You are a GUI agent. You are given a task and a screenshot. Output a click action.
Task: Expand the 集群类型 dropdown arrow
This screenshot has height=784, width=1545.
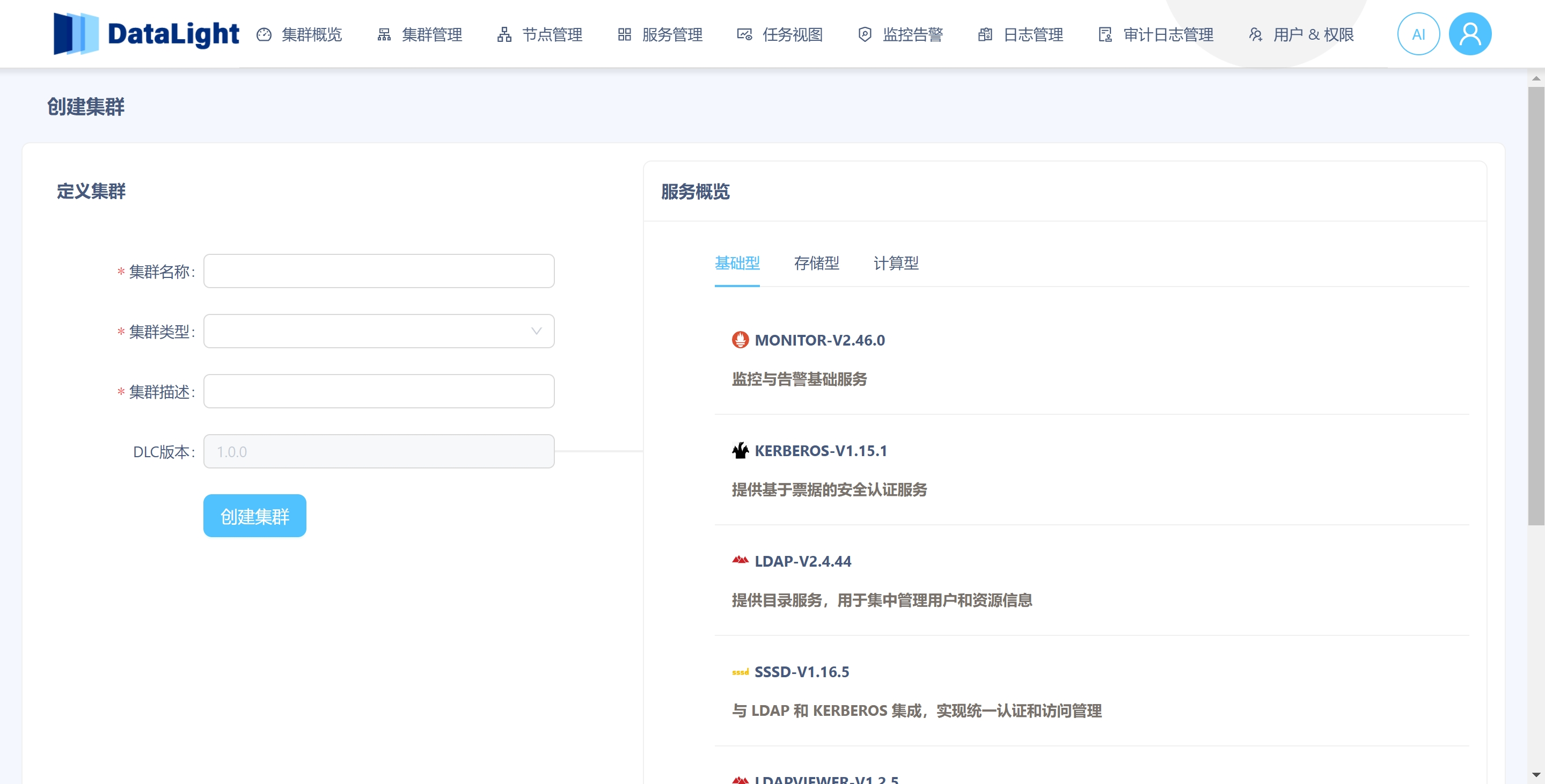tap(536, 331)
